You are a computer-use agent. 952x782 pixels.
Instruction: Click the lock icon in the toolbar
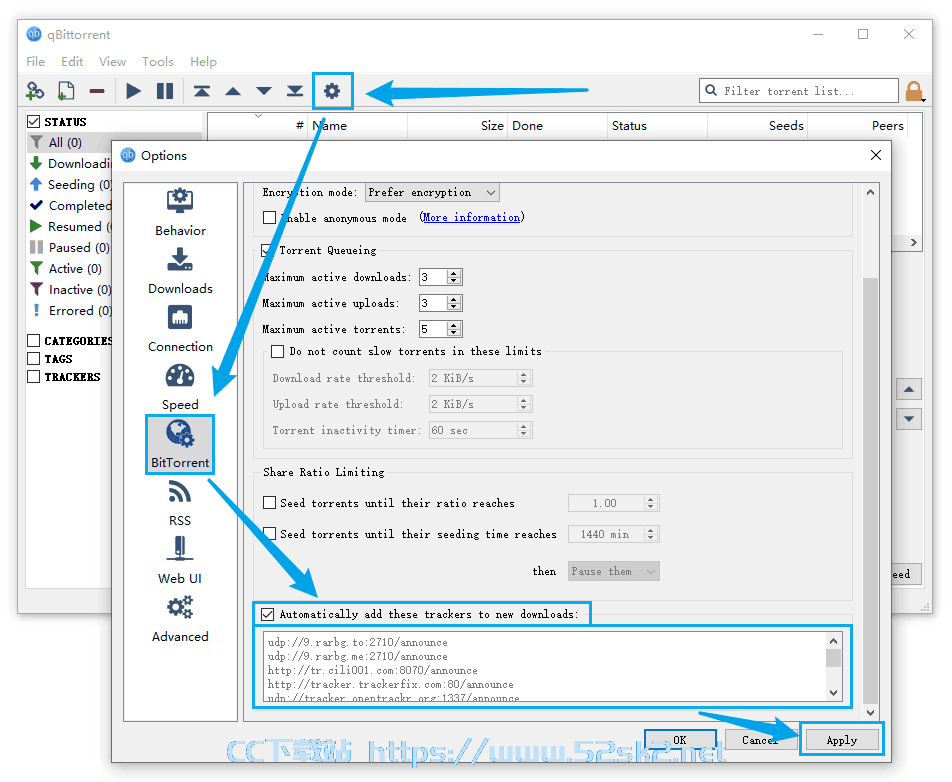click(914, 92)
